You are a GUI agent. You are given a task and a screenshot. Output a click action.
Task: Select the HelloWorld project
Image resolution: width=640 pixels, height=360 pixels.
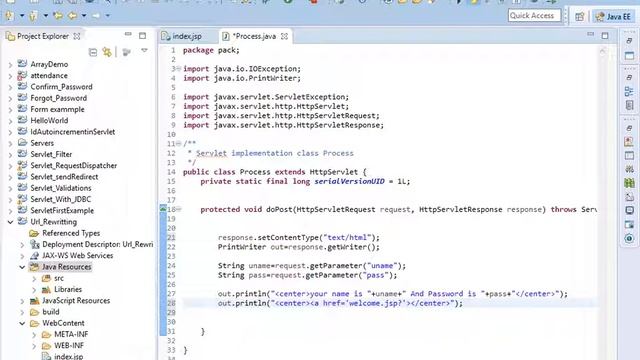[49, 120]
